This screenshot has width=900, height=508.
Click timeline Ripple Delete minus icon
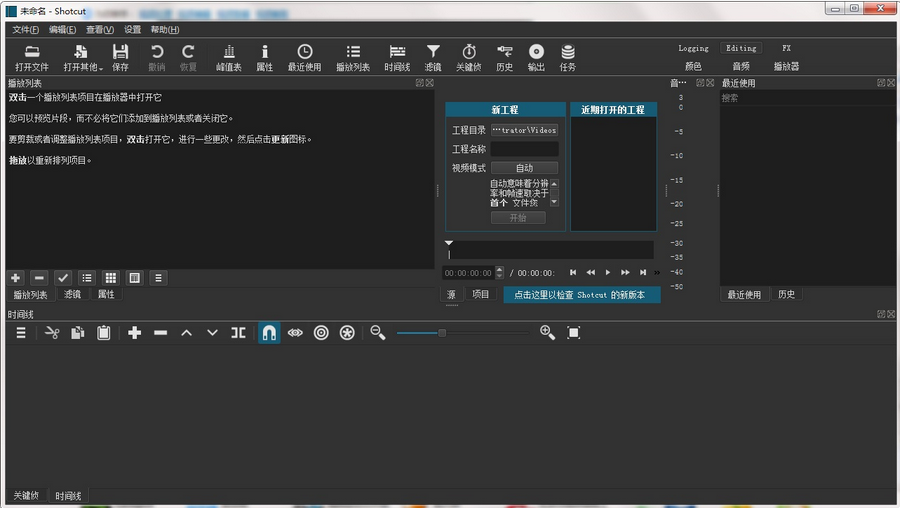(161, 333)
